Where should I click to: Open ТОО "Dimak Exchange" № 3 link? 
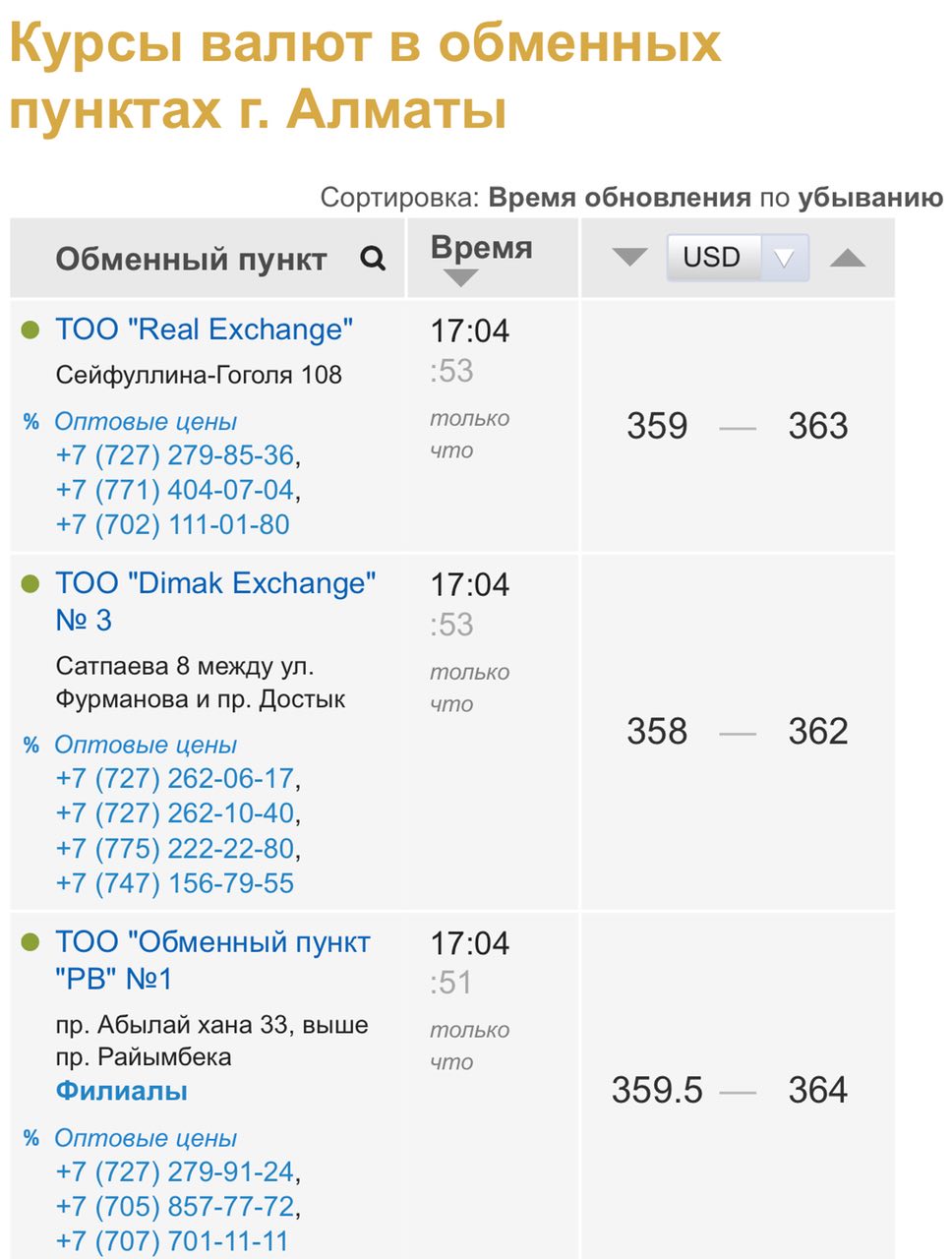(x=215, y=602)
